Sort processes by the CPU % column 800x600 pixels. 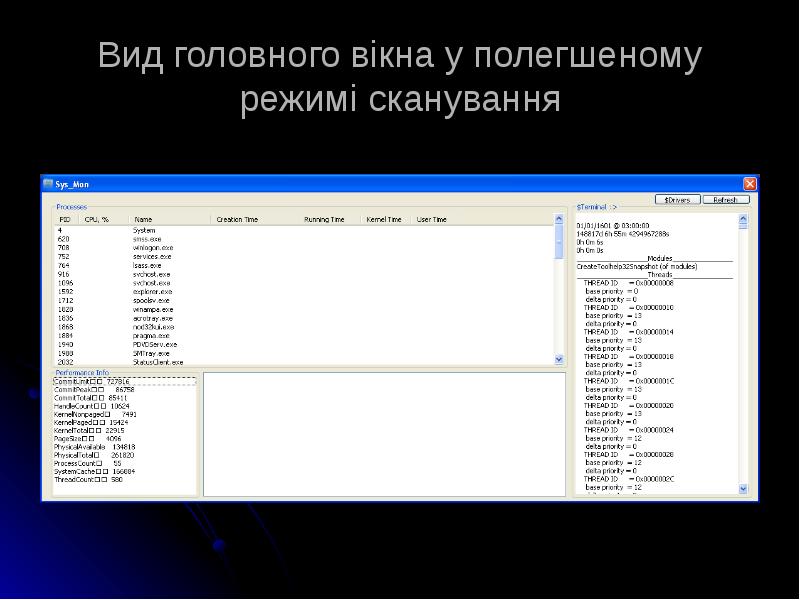tap(95, 218)
